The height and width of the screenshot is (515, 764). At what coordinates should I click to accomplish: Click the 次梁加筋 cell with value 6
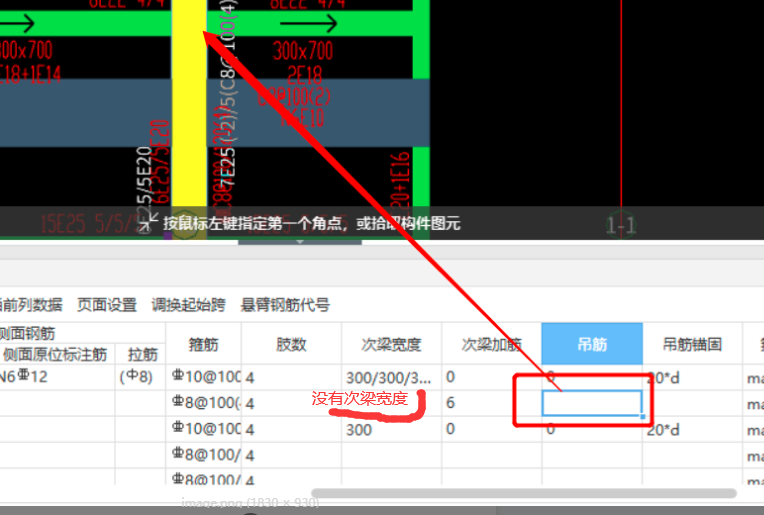click(x=492, y=403)
